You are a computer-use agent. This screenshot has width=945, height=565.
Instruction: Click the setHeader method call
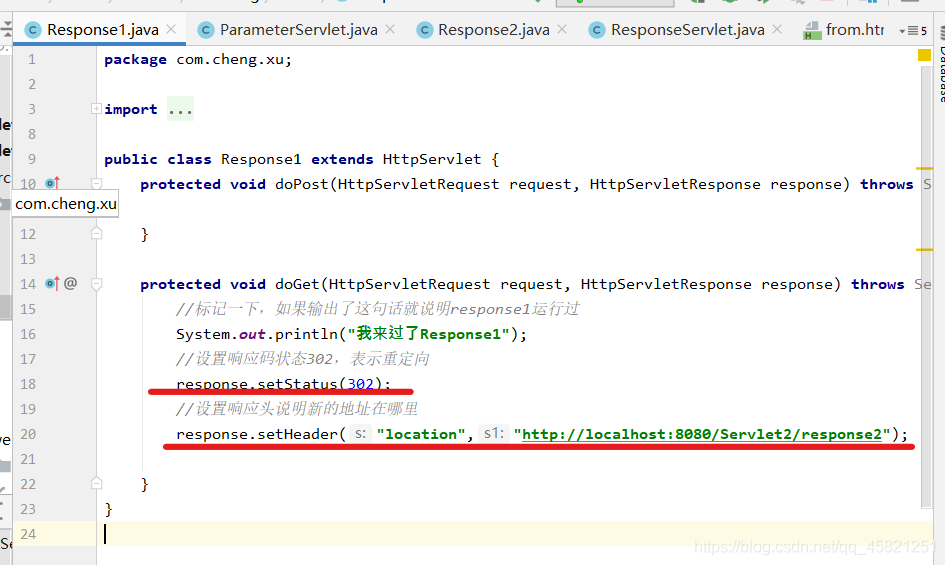pyautogui.click(x=298, y=434)
